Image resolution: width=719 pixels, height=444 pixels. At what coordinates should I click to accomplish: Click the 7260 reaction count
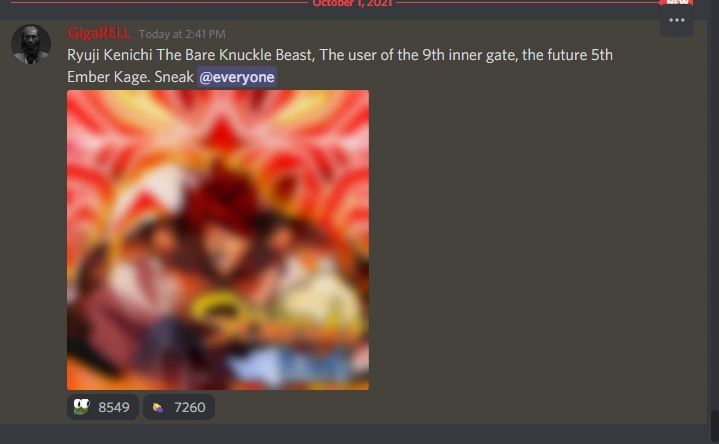[x=190, y=407]
